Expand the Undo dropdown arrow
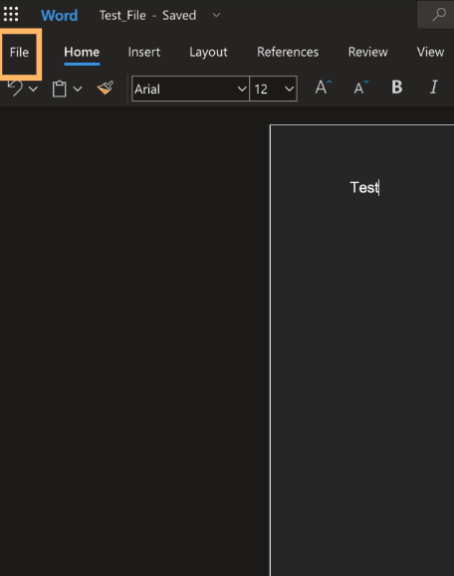454x576 pixels. [33, 89]
